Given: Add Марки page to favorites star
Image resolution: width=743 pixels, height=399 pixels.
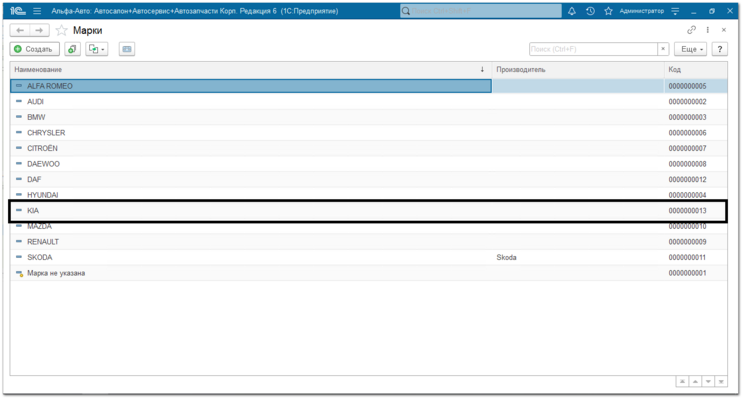Looking at the screenshot, I should pyautogui.click(x=62, y=30).
